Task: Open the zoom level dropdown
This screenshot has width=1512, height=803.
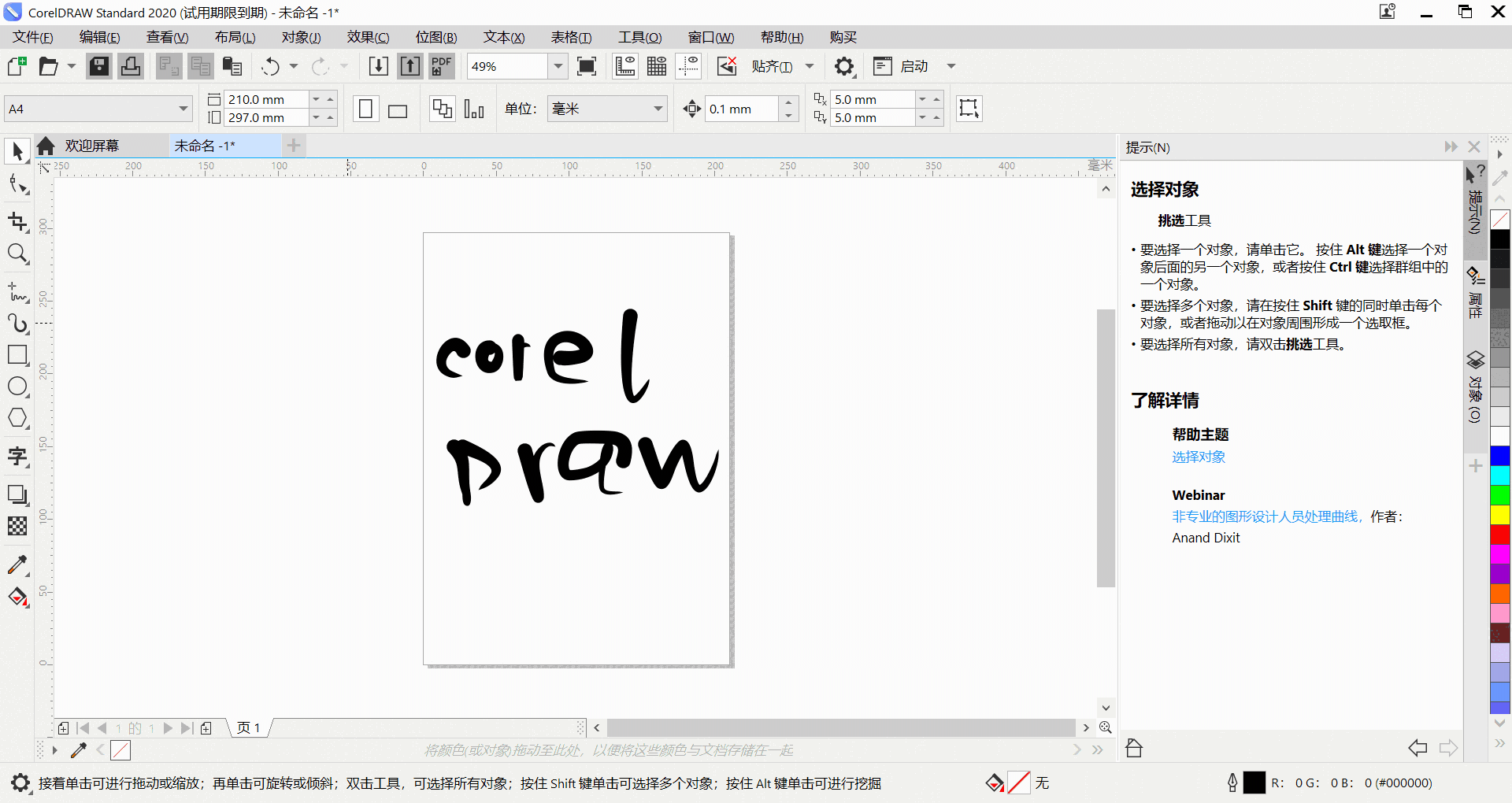Action: tap(558, 66)
